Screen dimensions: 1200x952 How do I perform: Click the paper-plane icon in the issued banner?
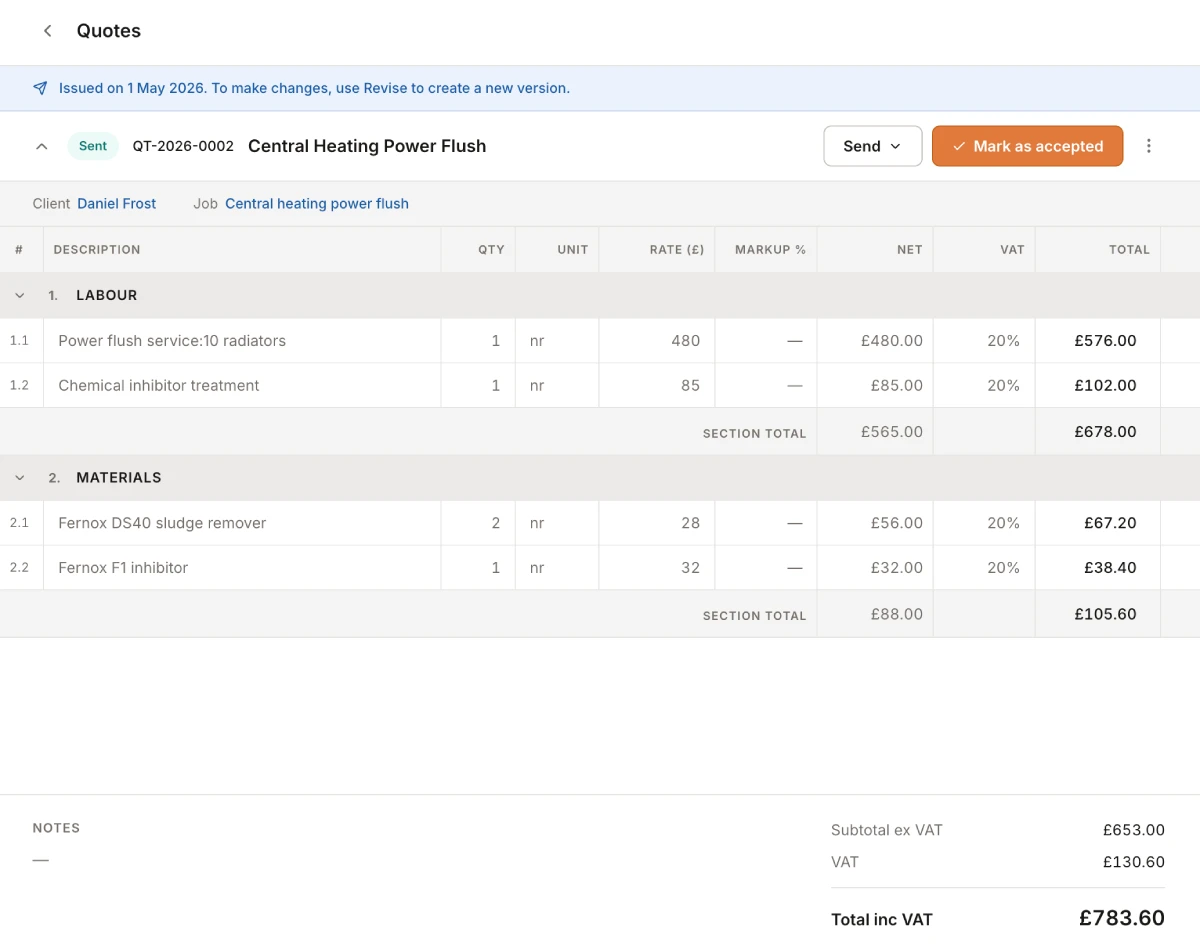point(40,88)
